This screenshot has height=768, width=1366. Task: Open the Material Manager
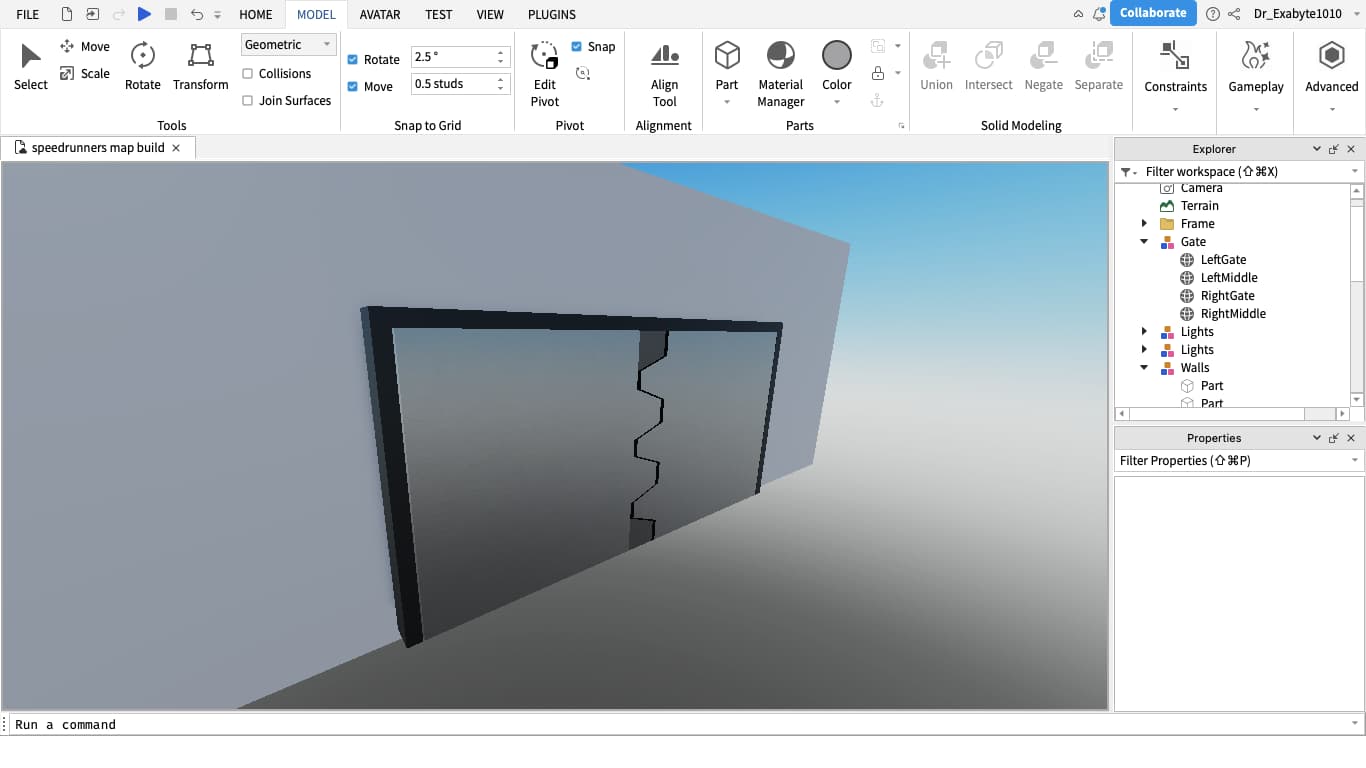pyautogui.click(x=780, y=70)
